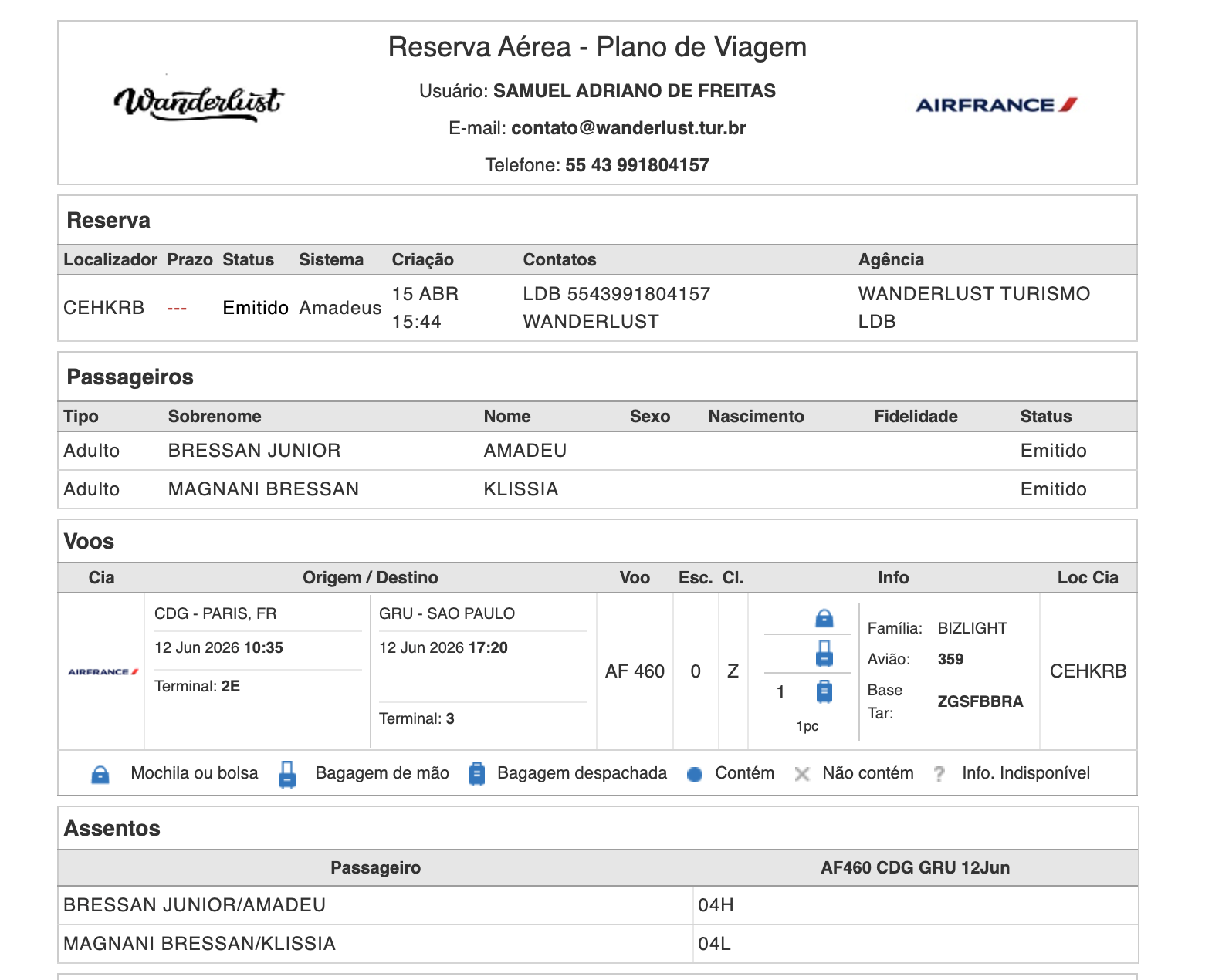The width and height of the screenshot is (1212, 980).
Task: Click the phone number 55 43 991804157
Action: (637, 165)
